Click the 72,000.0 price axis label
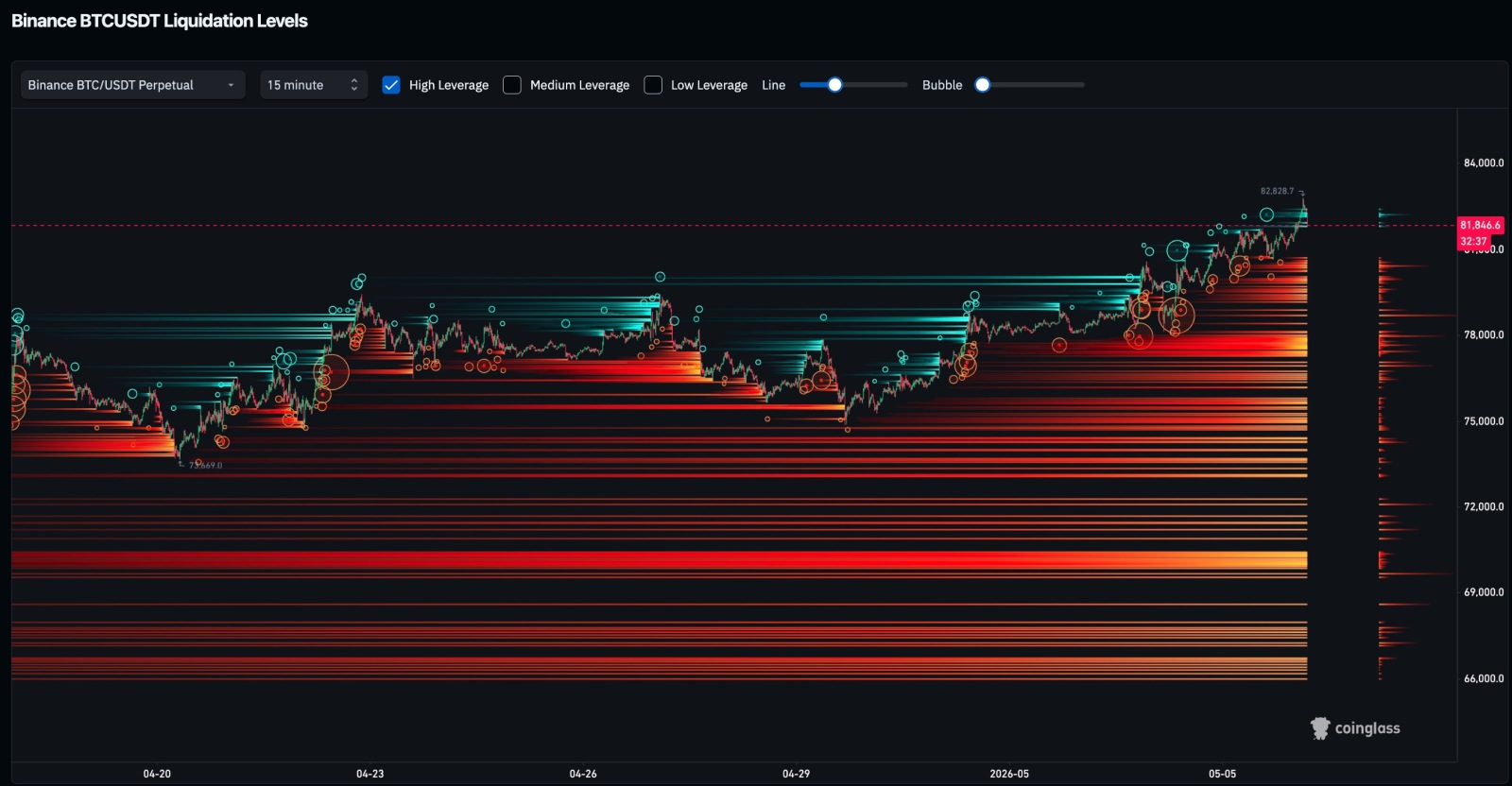The width and height of the screenshot is (1512, 786). coord(1484,506)
